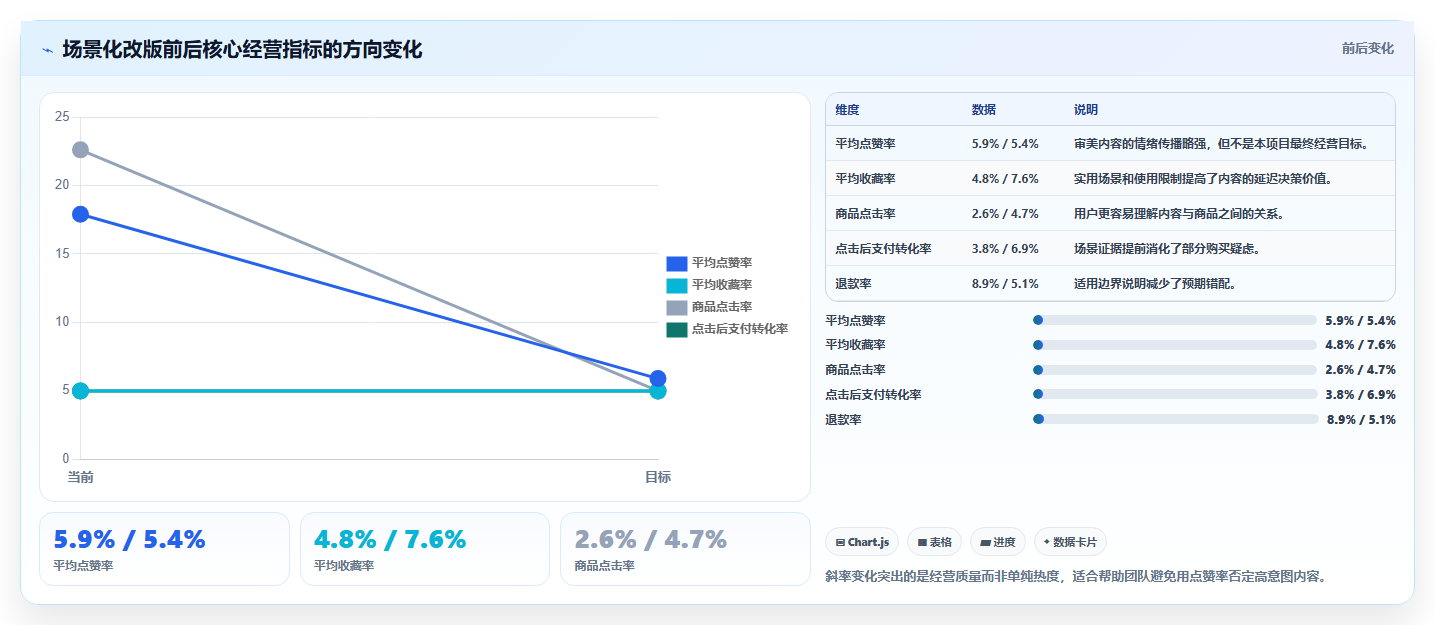This screenshot has height=625, width=1435.
Task: Click the 目标 x-axis label
Action: coord(658,477)
